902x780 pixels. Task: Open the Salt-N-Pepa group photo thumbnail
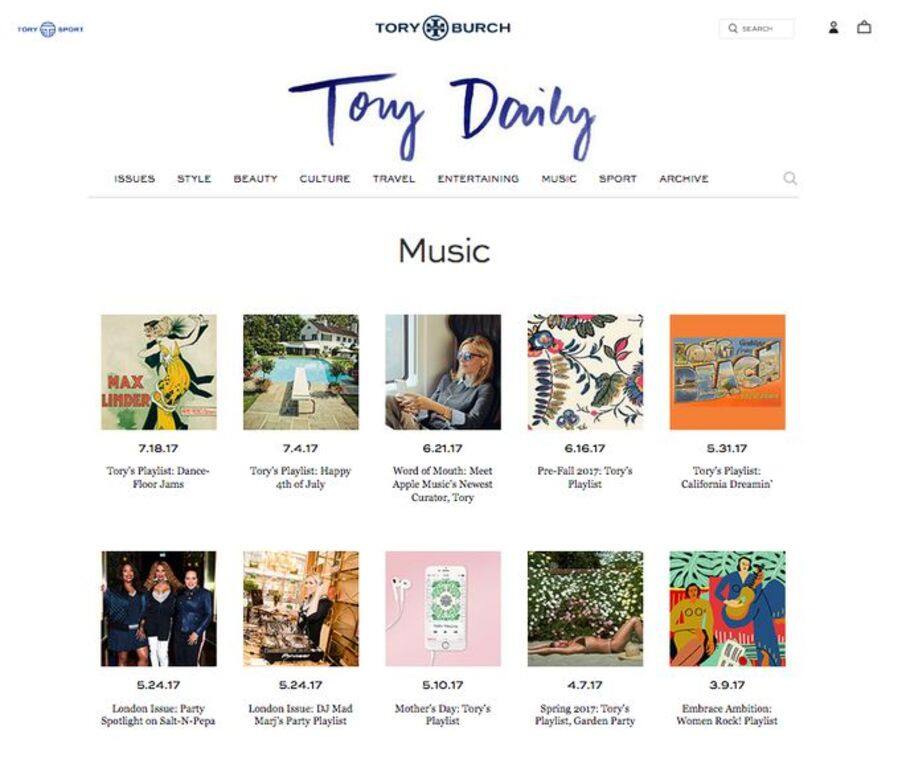159,609
